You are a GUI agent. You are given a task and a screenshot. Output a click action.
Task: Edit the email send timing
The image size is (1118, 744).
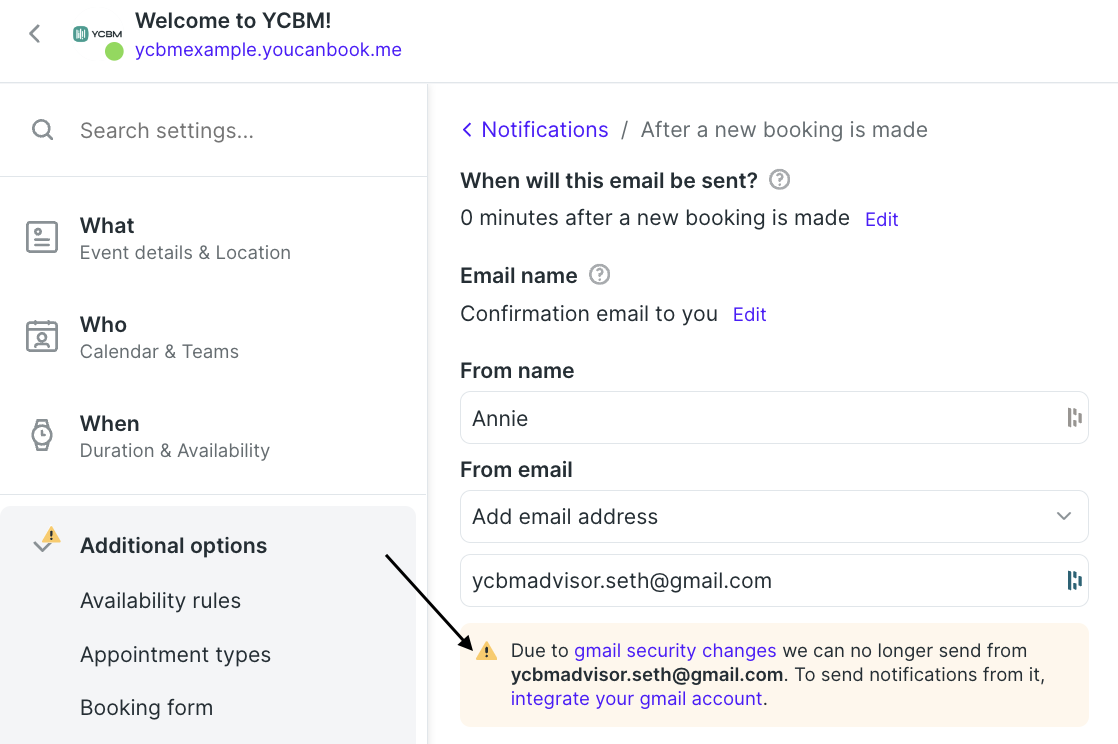tap(881, 220)
